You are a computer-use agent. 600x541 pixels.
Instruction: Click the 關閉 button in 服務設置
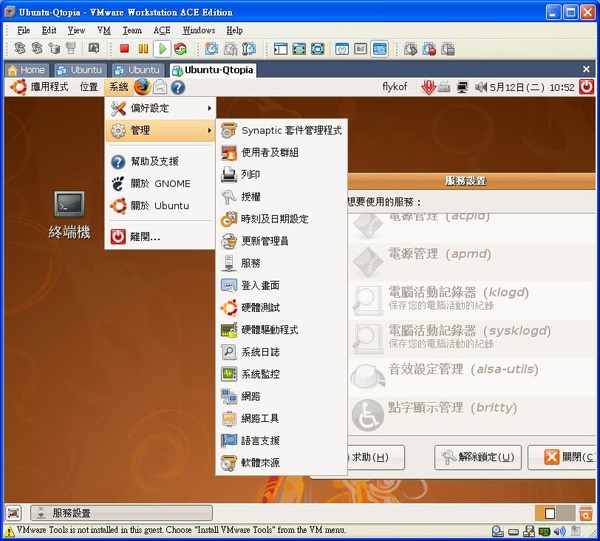coord(562,457)
